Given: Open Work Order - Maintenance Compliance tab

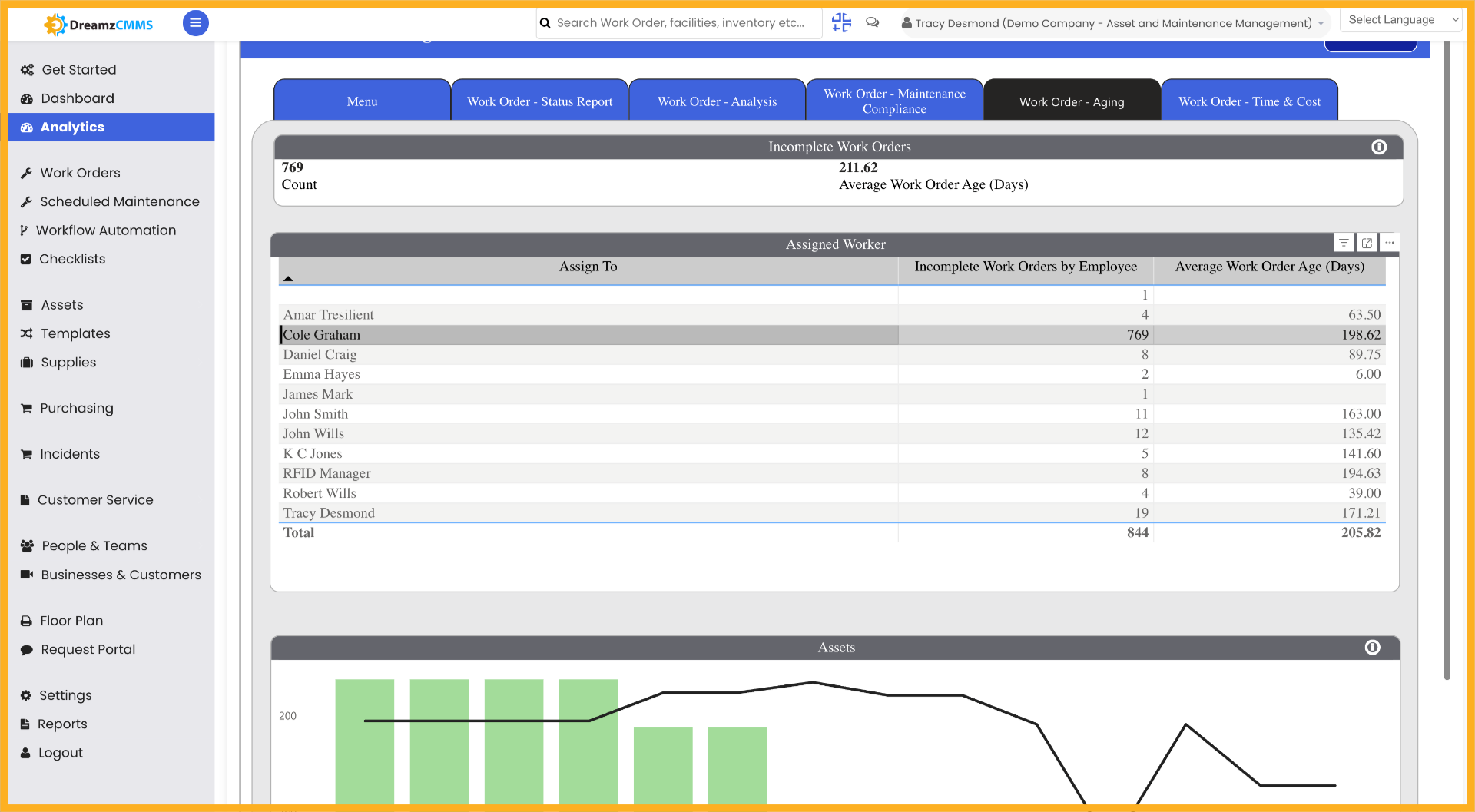Looking at the screenshot, I should (x=894, y=101).
